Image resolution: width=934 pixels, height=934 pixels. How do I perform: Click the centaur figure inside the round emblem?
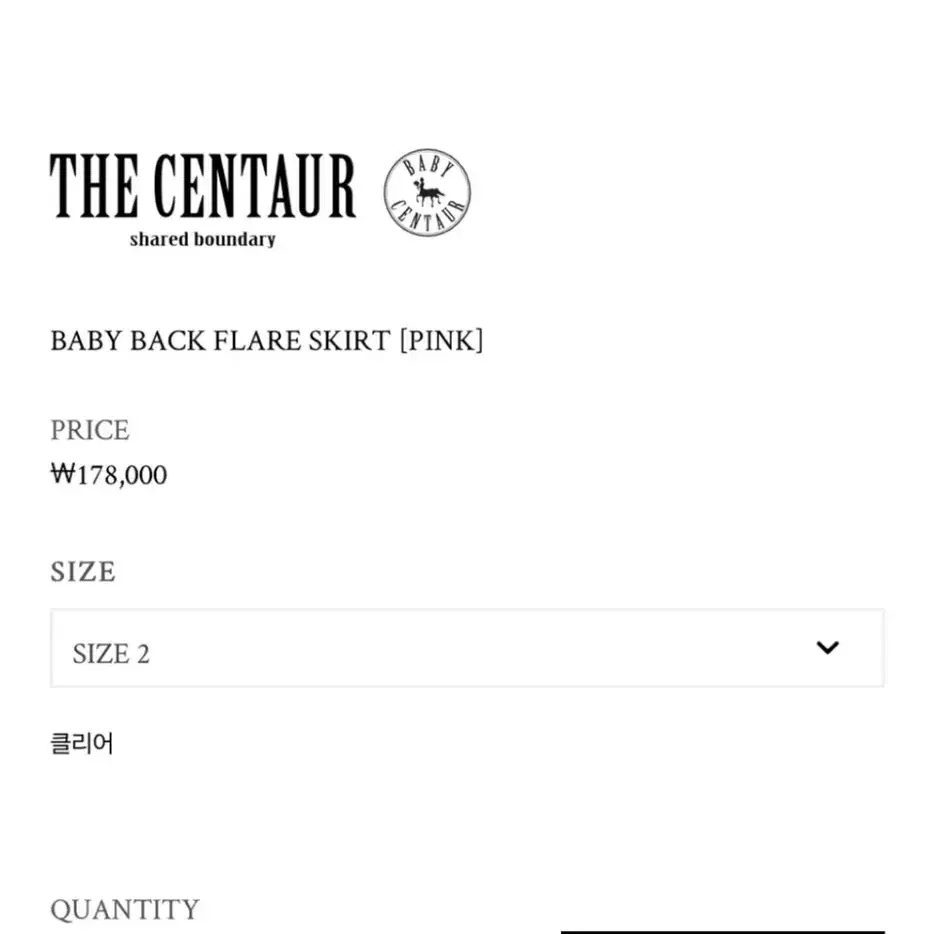click(428, 191)
